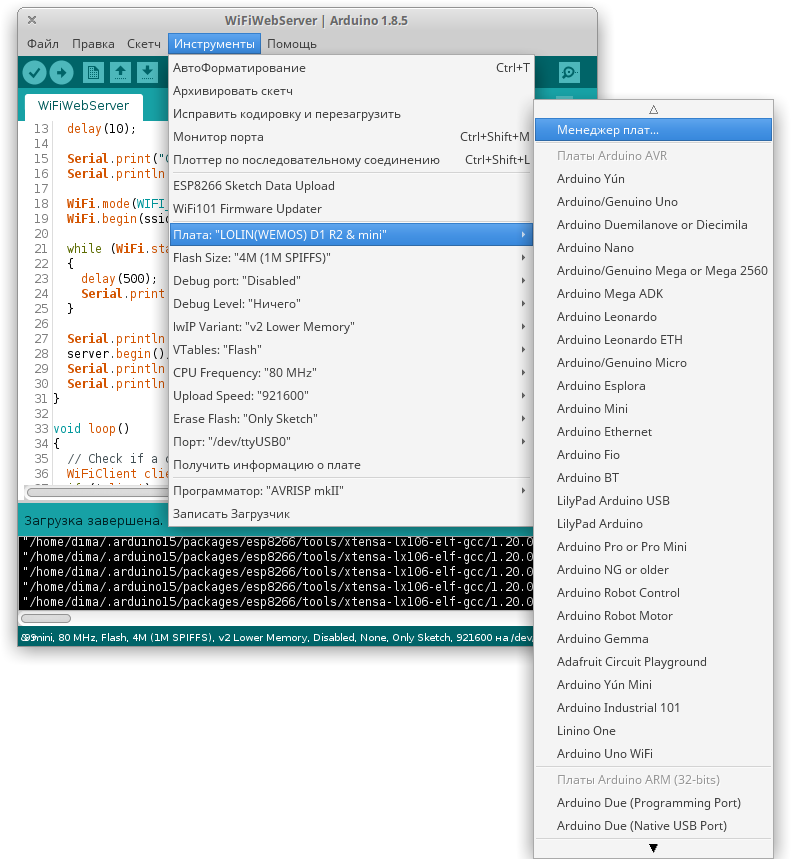Open the Скетч menu

point(144,44)
